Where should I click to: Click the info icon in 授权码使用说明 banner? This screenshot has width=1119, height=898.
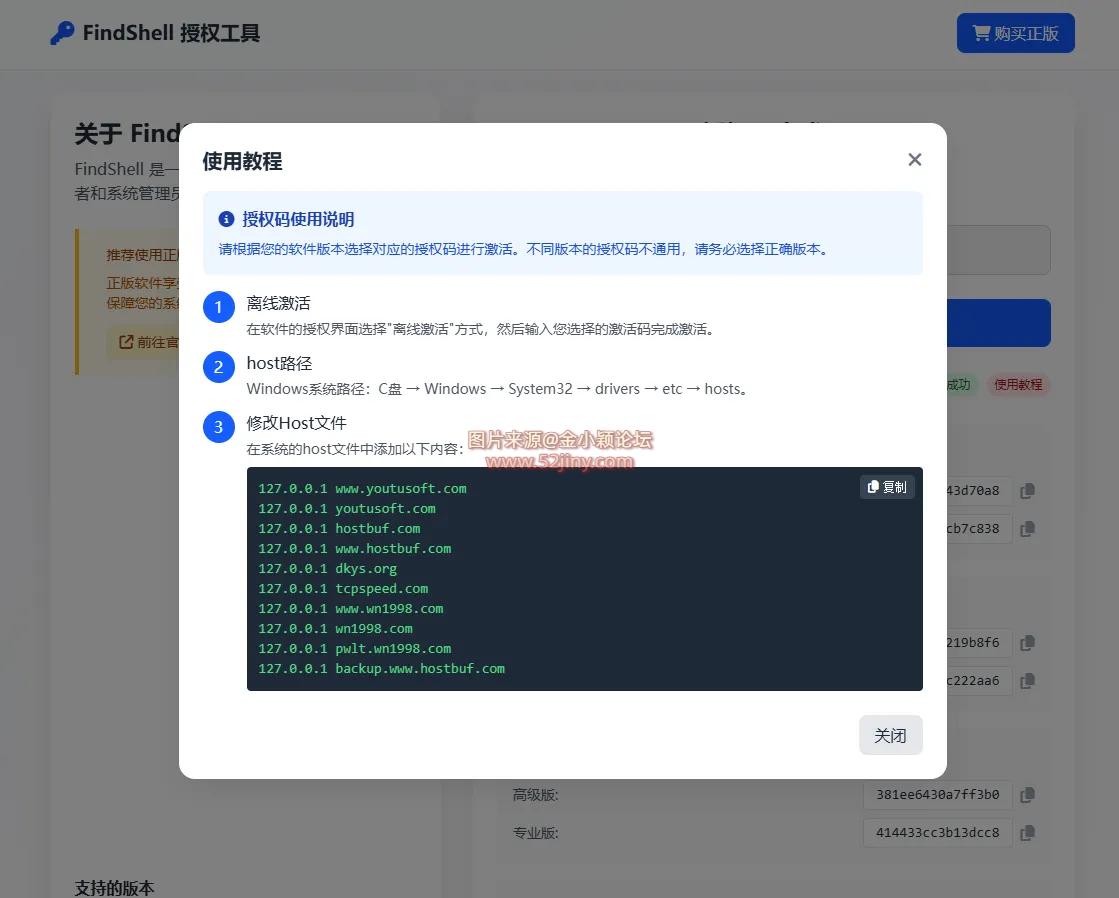point(225,219)
